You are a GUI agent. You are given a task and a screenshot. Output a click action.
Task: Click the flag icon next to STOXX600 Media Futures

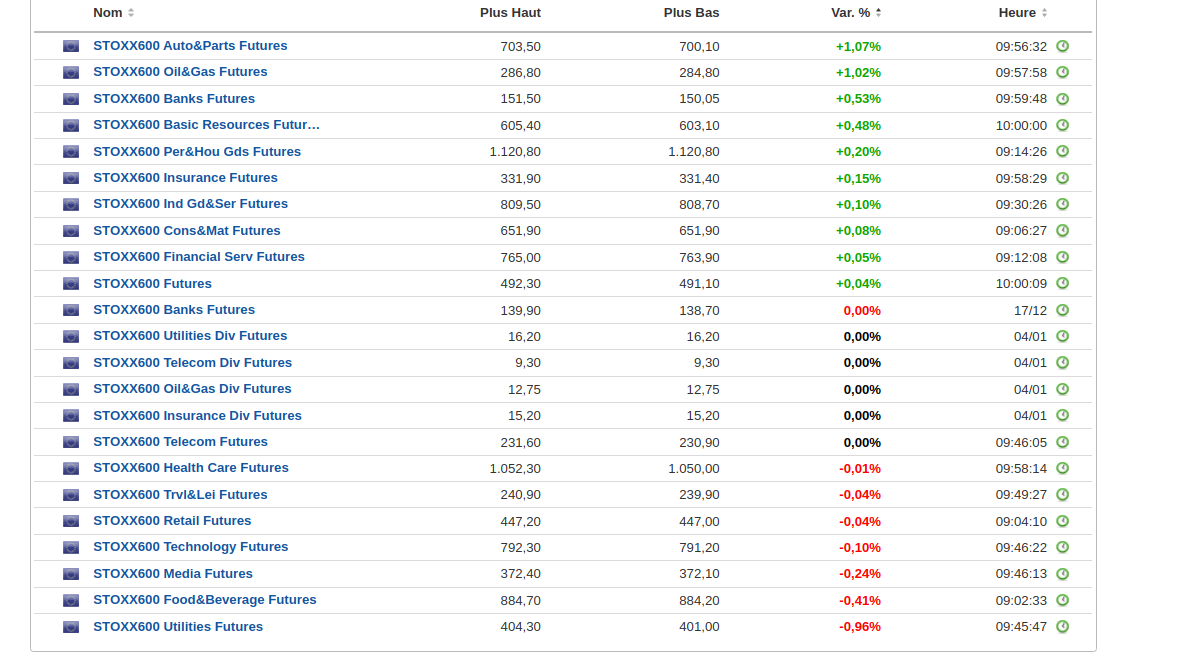[71, 574]
